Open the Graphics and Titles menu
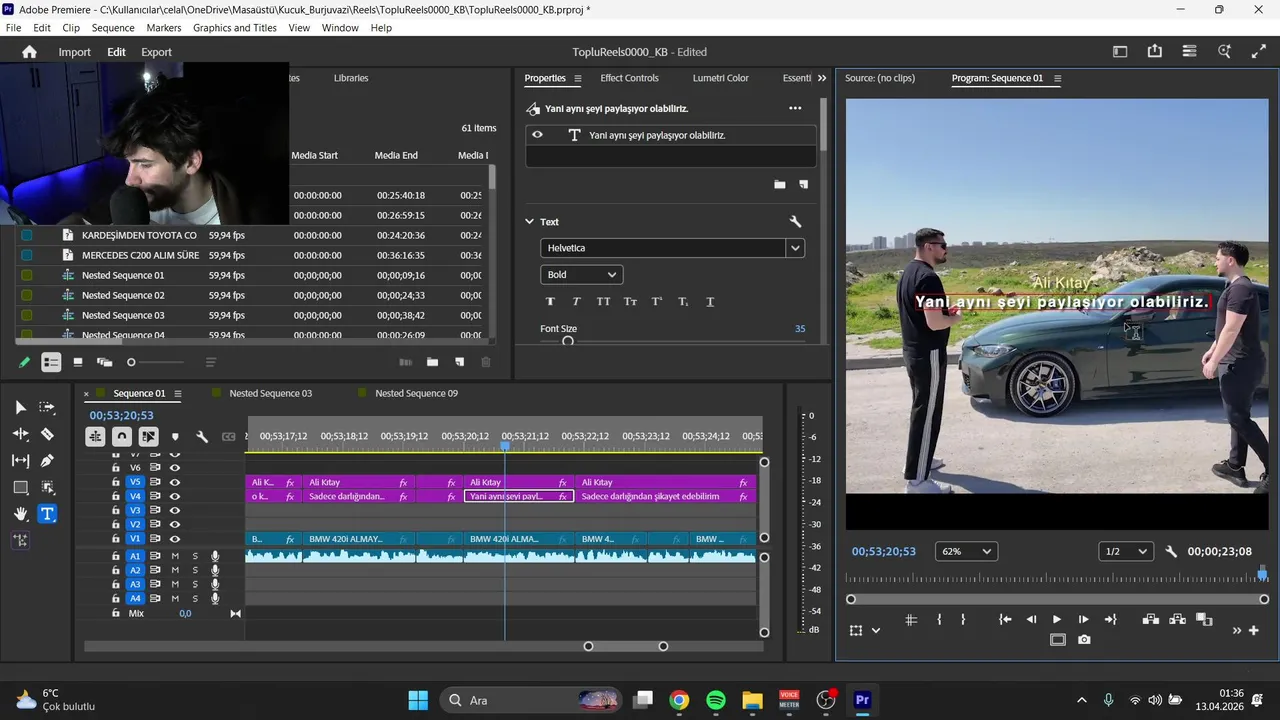This screenshot has height=720, width=1280. coord(234,28)
